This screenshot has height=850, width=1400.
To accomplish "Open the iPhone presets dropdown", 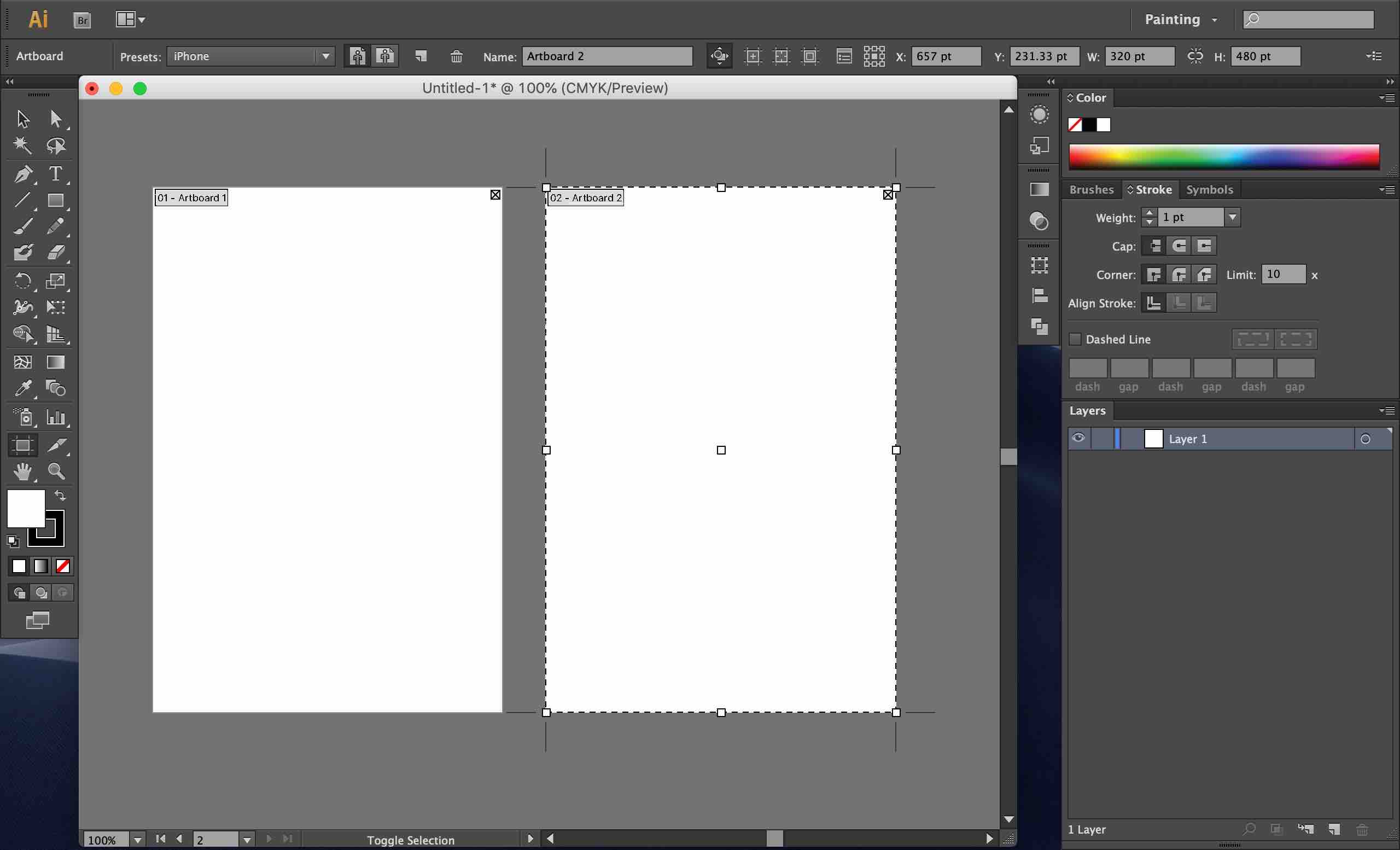I will click(x=325, y=56).
